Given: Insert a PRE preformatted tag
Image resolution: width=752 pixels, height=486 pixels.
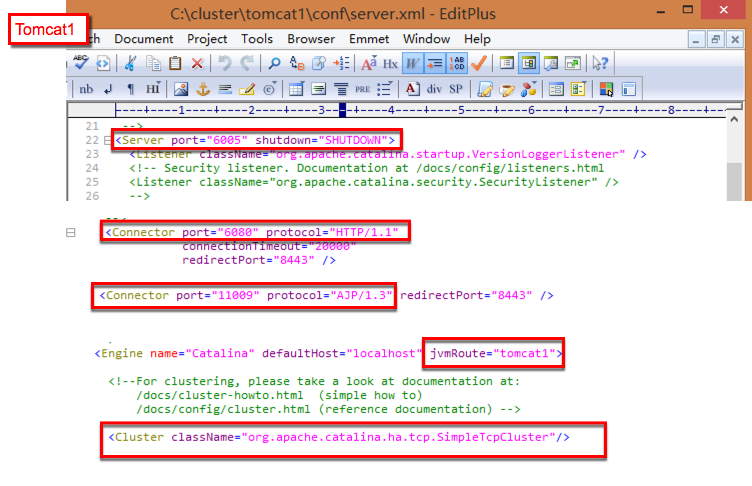Looking at the screenshot, I should [x=363, y=89].
